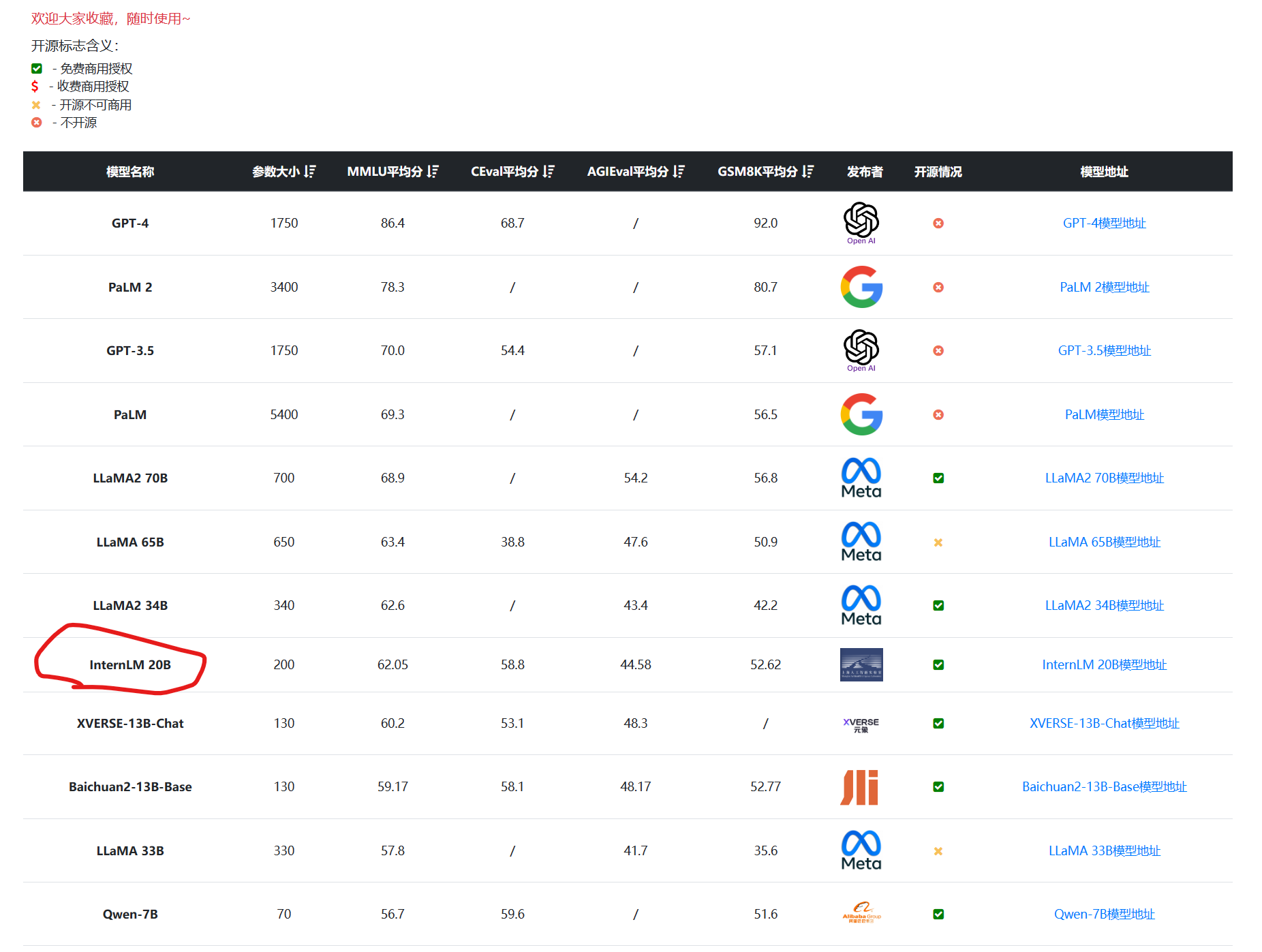Open the GPT-3.5模型地址 link
Viewport: 1262px width, 952px height.
(1104, 350)
